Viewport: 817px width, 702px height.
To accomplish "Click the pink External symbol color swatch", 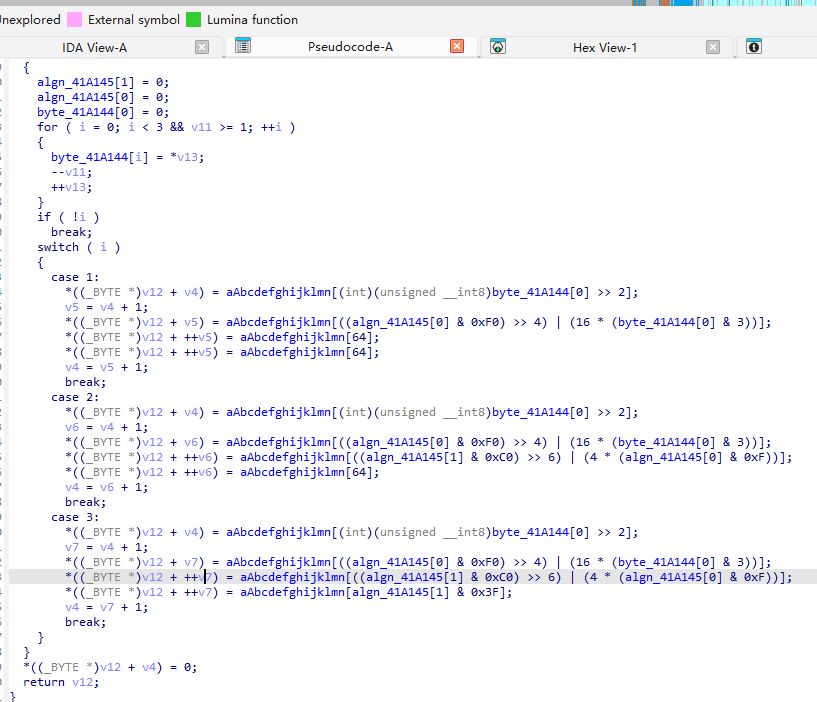I will tap(75, 20).
